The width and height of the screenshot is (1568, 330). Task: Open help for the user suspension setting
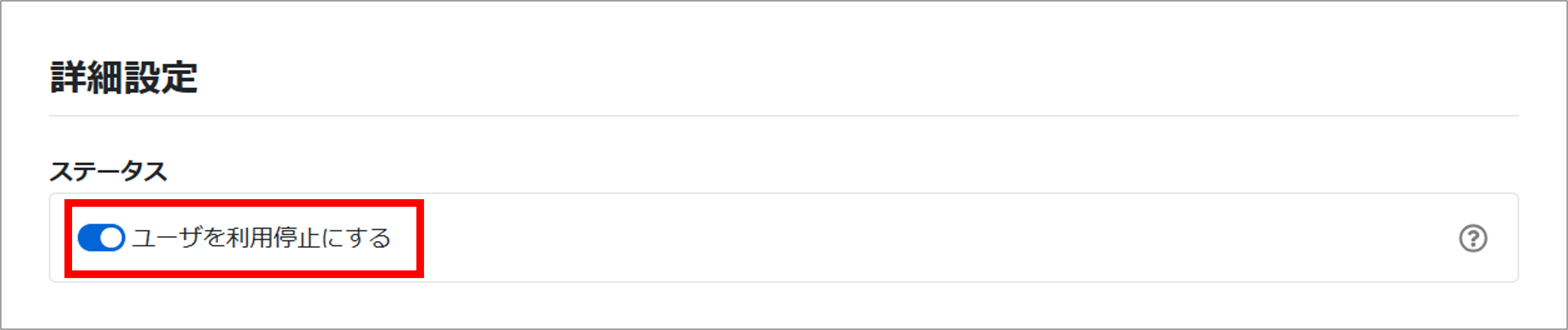1473,238
